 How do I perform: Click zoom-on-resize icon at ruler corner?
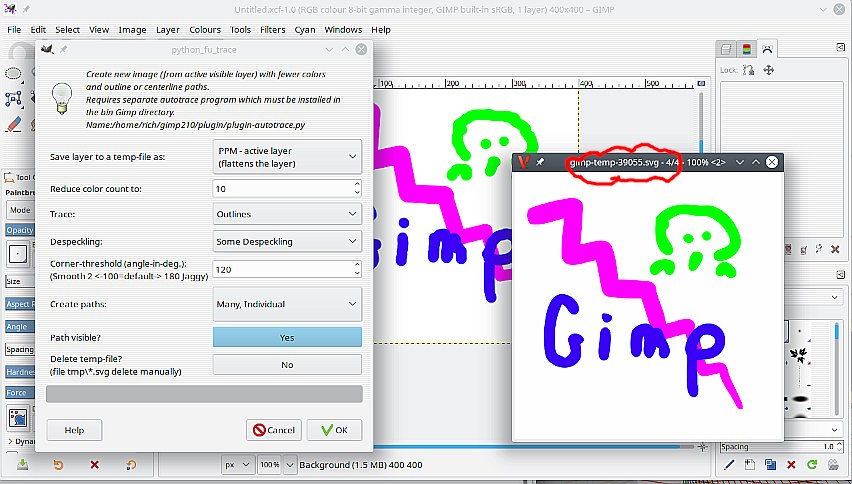(701, 84)
